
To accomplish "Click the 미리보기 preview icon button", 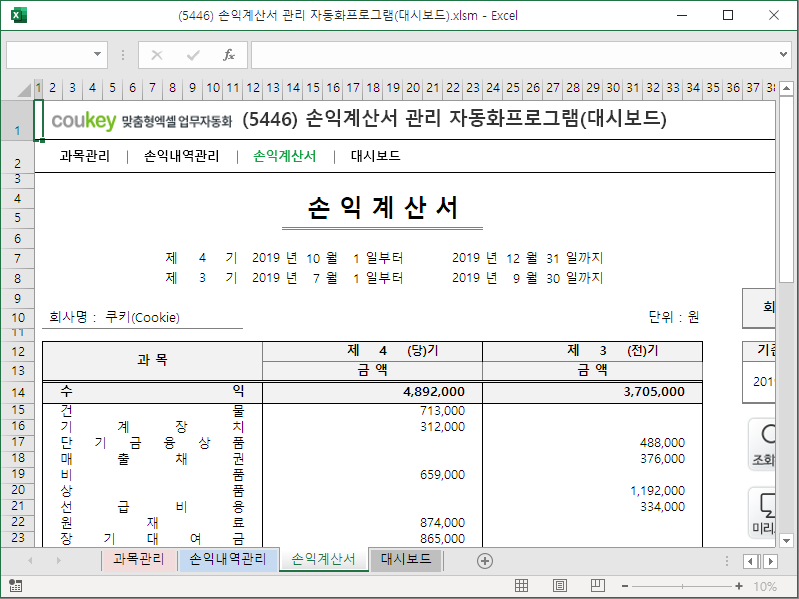I will pos(763,513).
